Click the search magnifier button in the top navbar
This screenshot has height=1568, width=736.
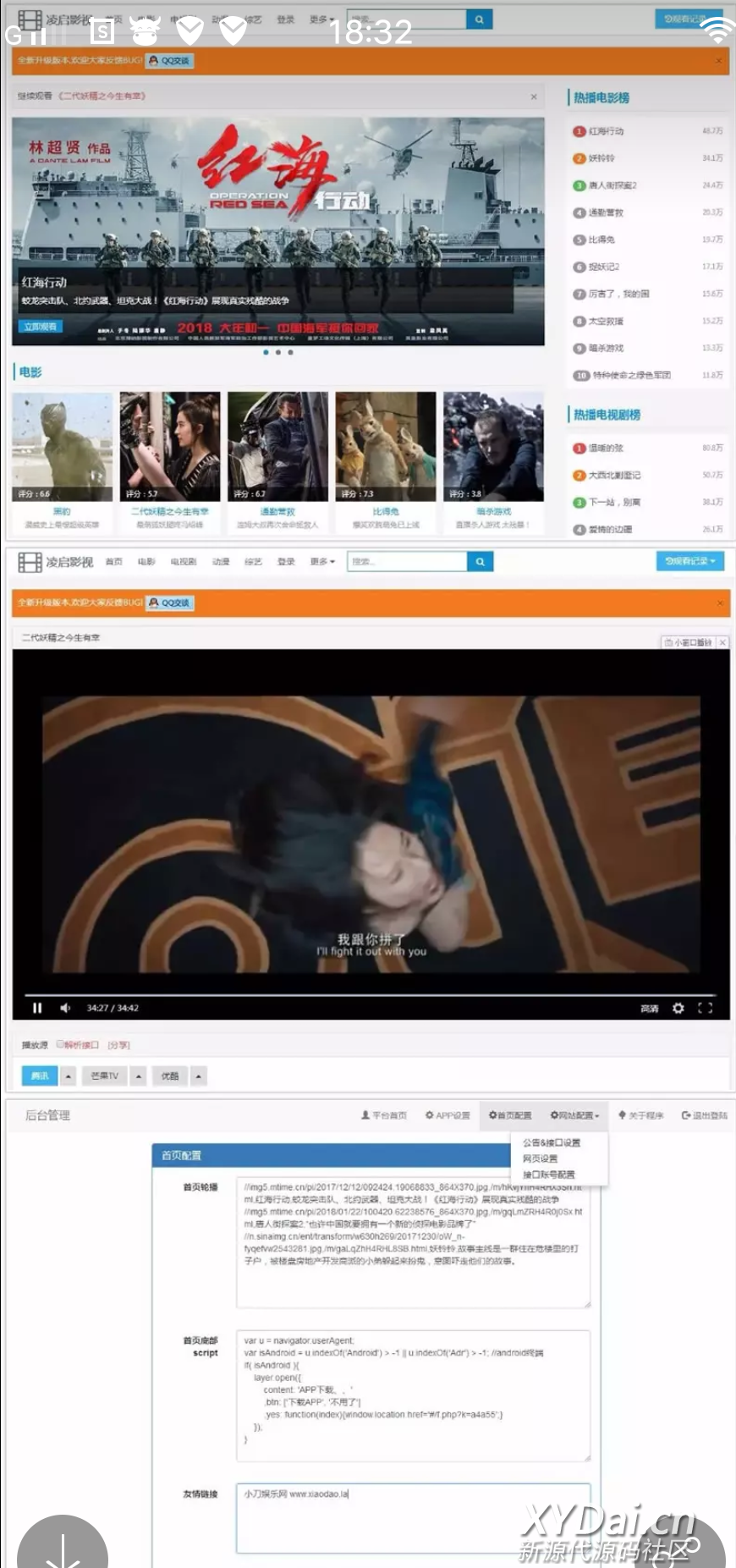[479, 19]
